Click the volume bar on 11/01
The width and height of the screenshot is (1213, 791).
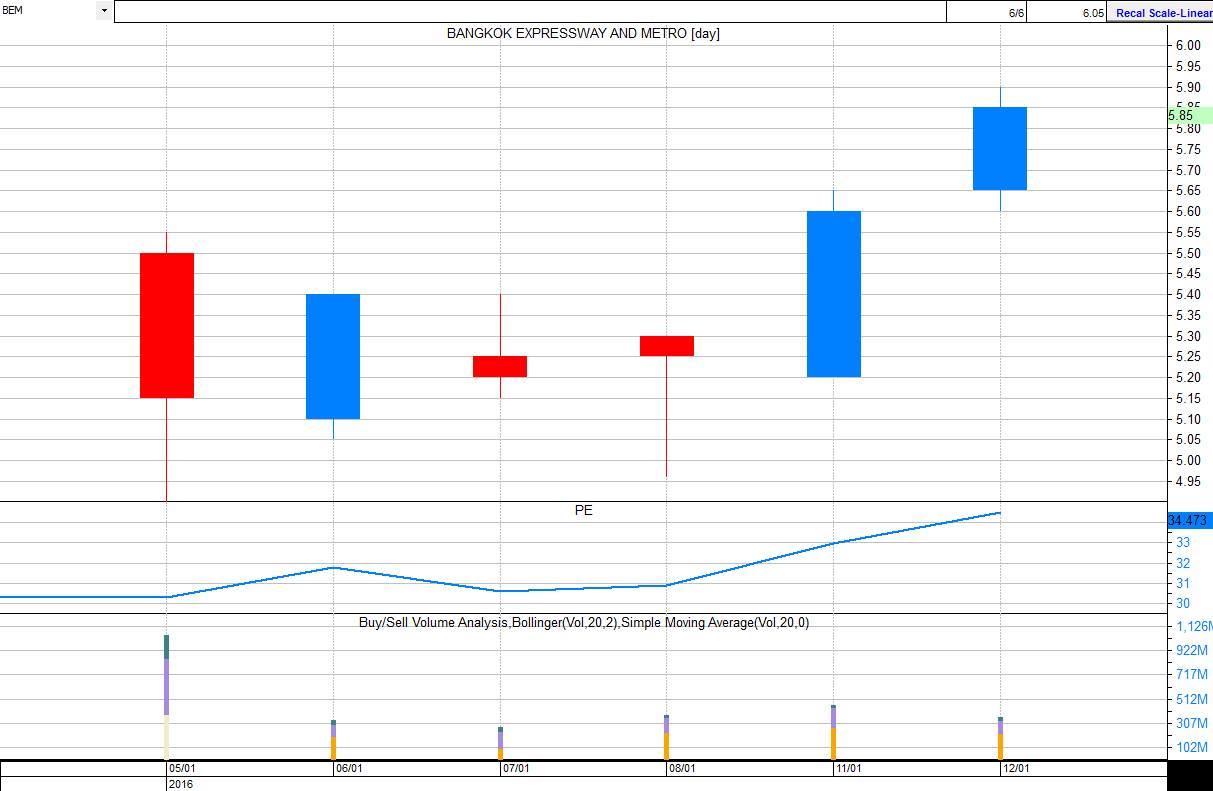(x=834, y=732)
